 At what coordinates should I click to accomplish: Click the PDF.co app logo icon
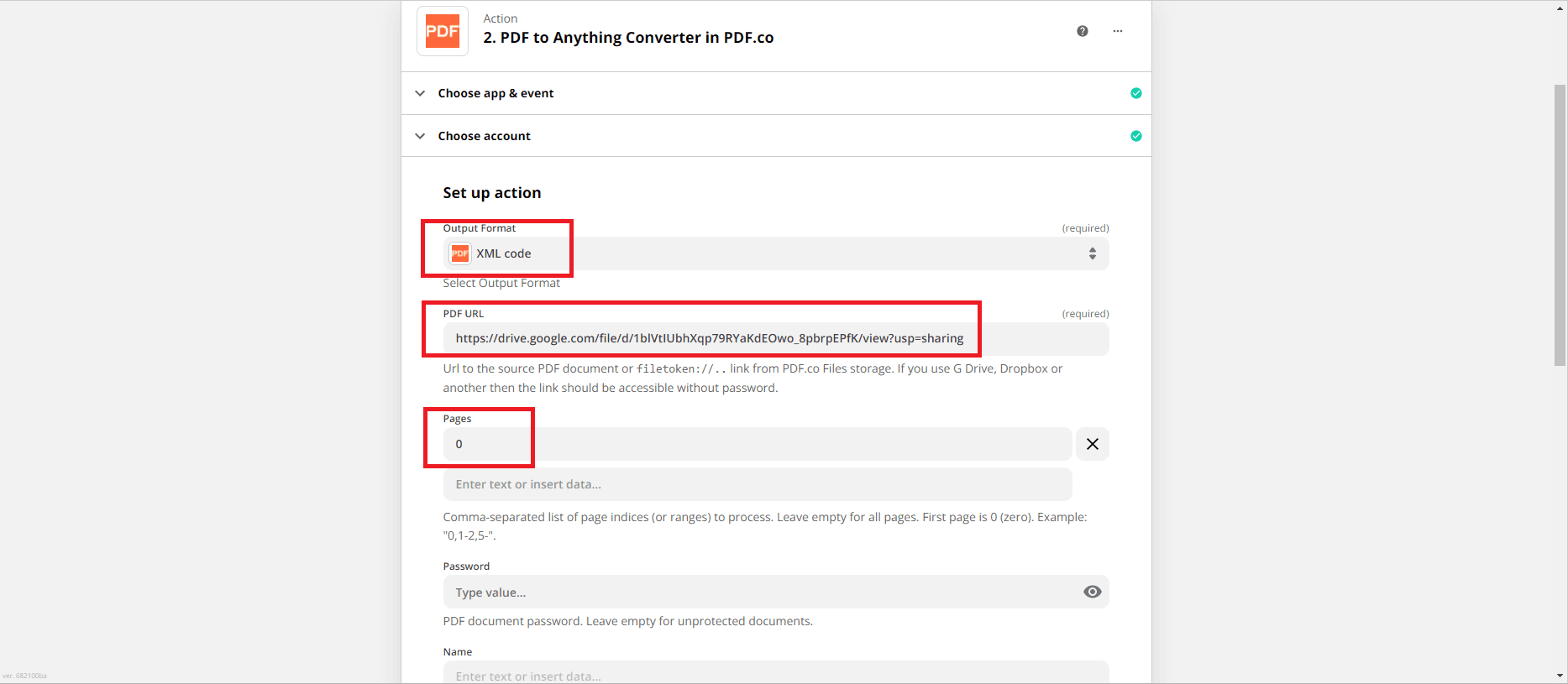[x=443, y=31]
